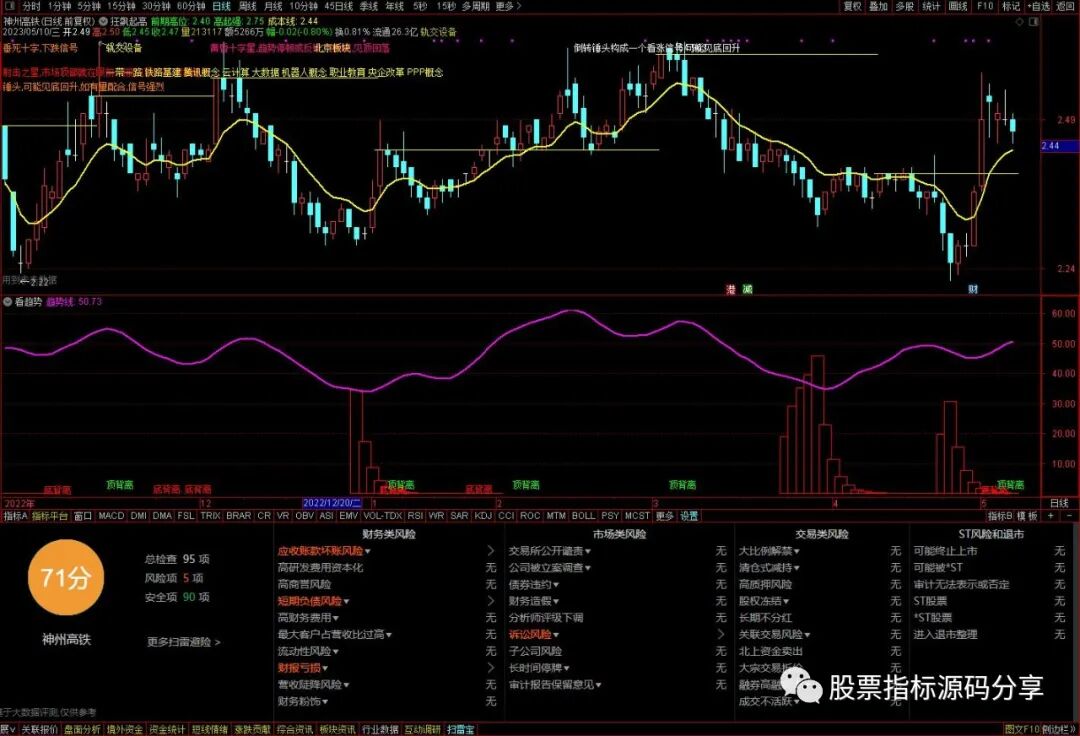The width and height of the screenshot is (1080, 736).
Task: Open the 扫雷宝 bottom tab
Action: pos(461,729)
